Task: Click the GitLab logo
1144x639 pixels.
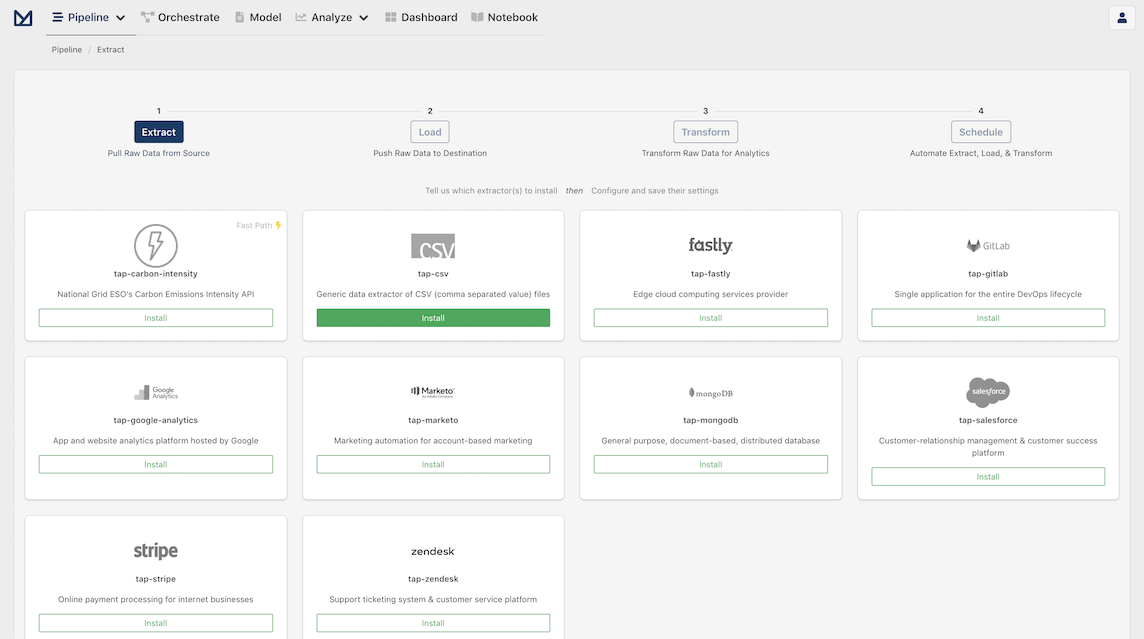Action: click(x=988, y=246)
